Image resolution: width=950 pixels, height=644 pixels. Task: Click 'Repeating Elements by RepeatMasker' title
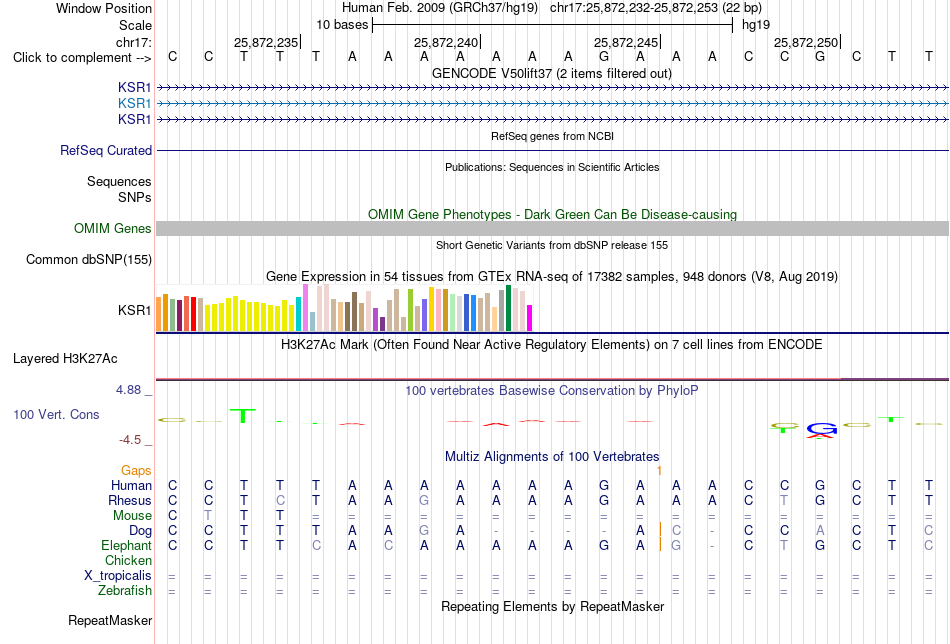coord(552,606)
